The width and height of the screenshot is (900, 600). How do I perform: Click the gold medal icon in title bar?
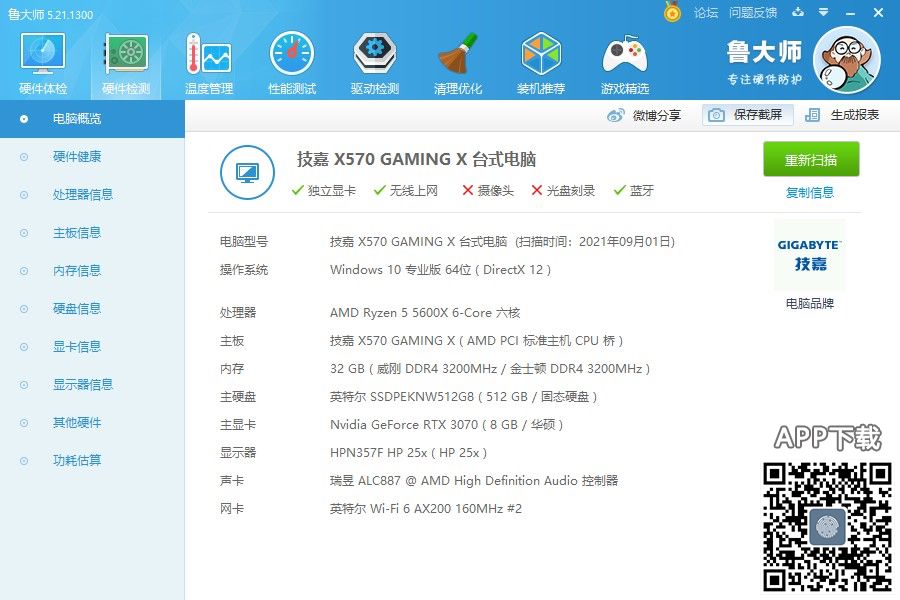673,12
